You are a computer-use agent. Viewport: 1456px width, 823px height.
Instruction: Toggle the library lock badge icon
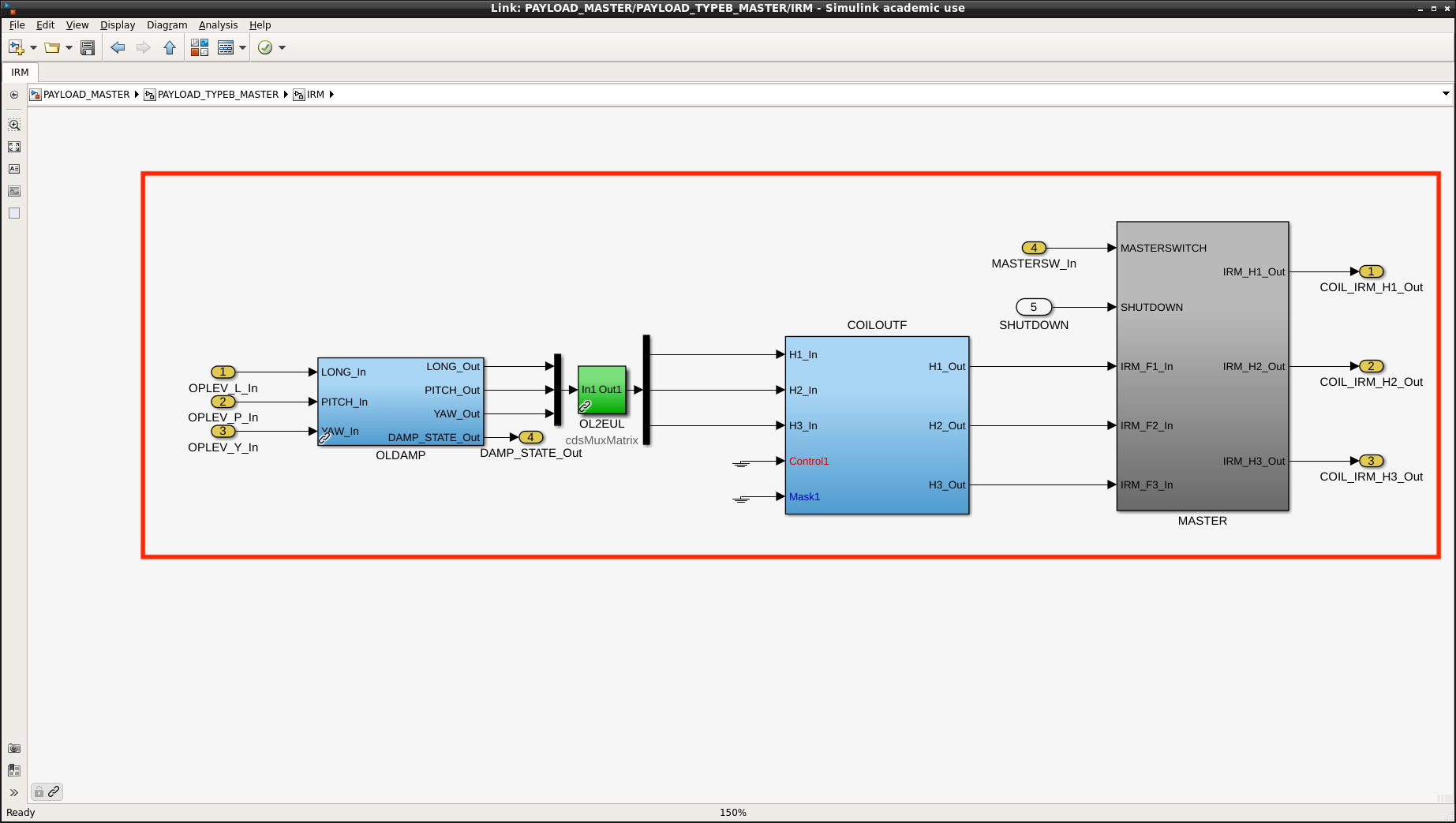(x=39, y=791)
